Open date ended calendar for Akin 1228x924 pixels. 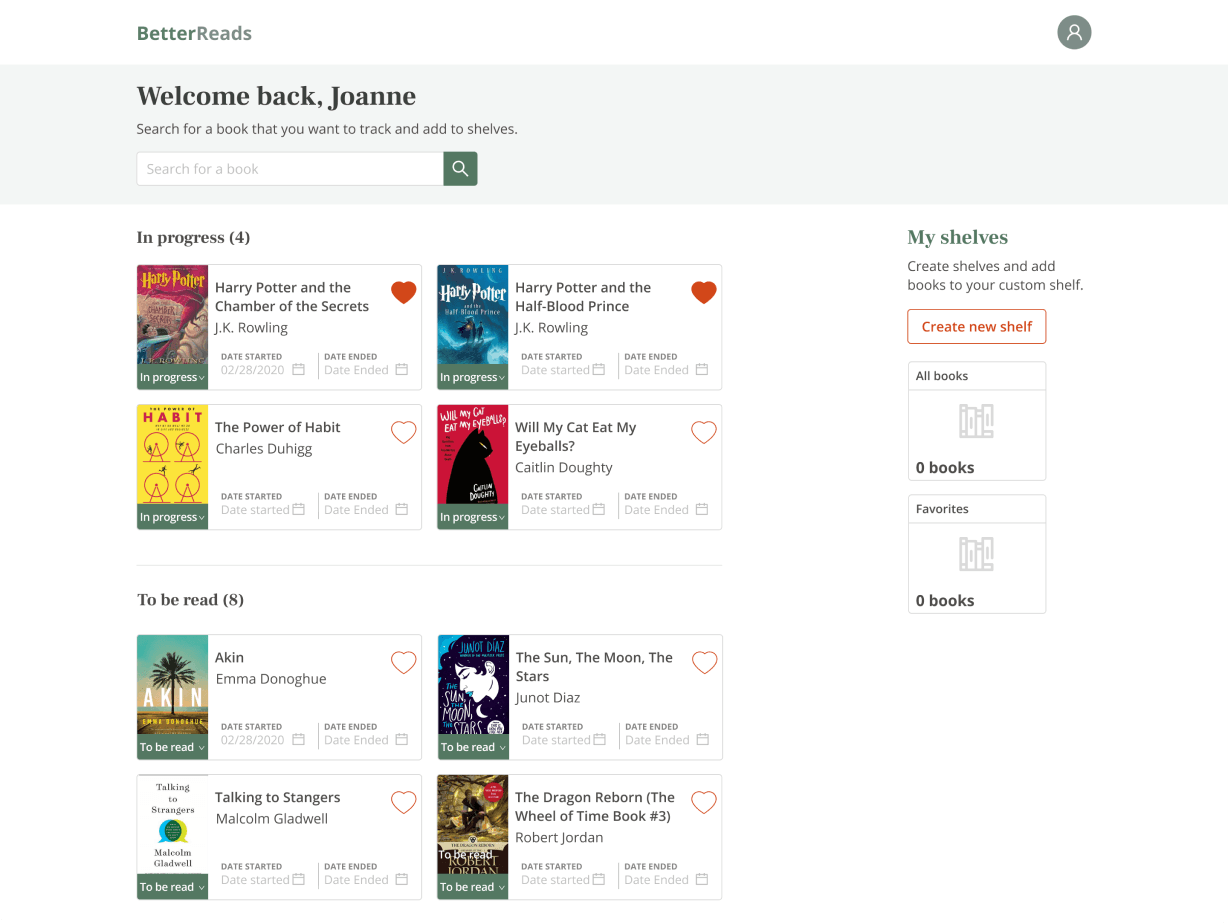(x=401, y=740)
